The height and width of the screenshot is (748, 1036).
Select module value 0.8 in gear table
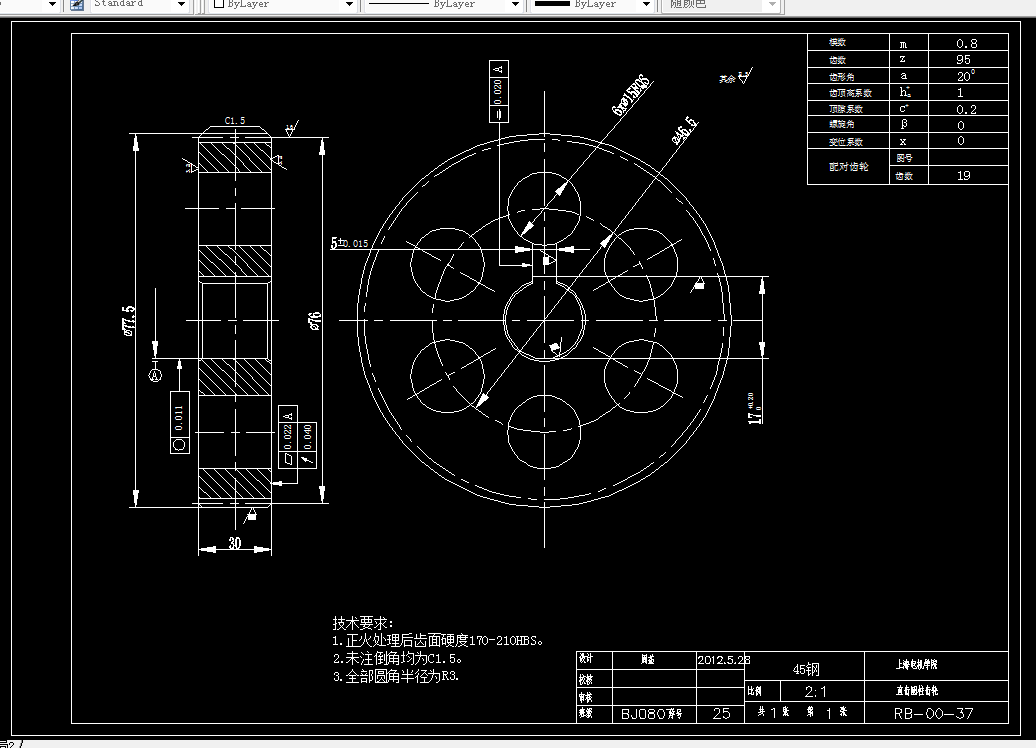(967, 44)
